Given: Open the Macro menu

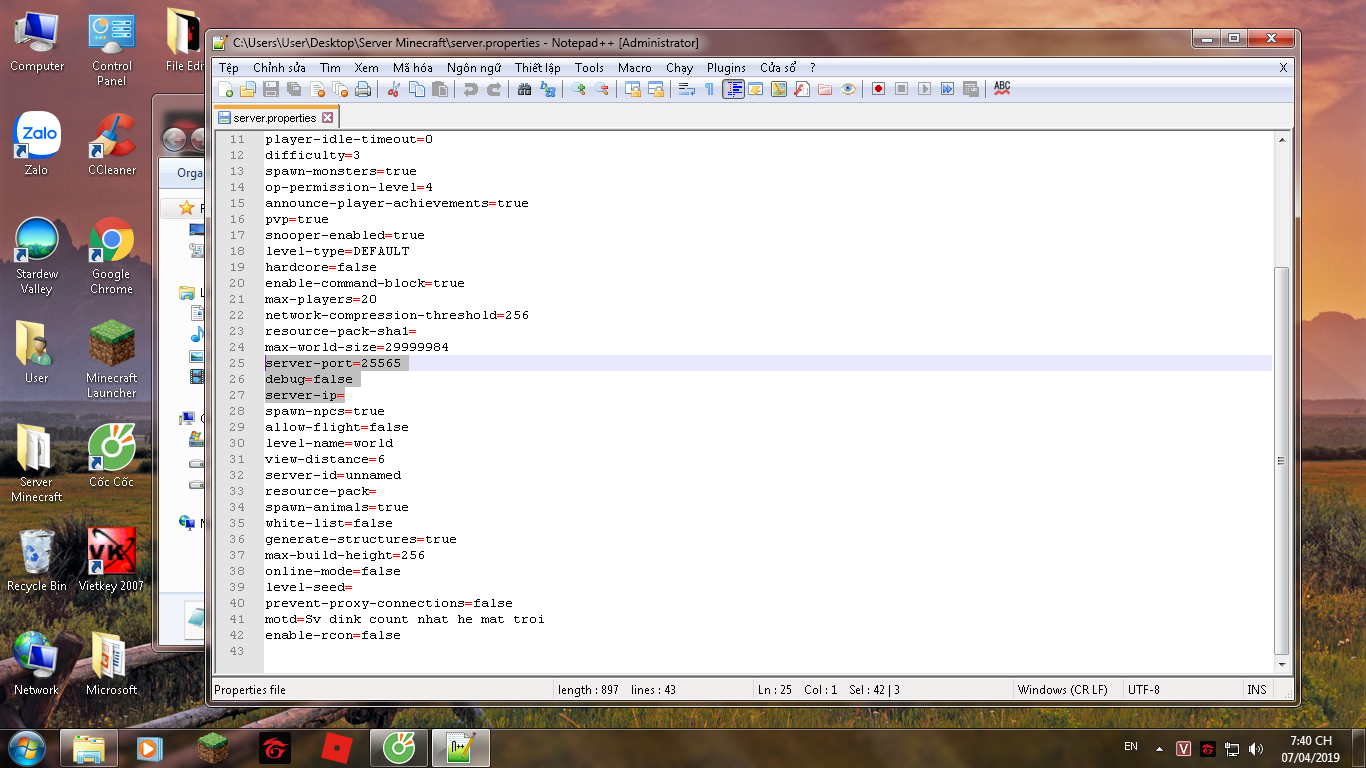Looking at the screenshot, I should [x=635, y=68].
